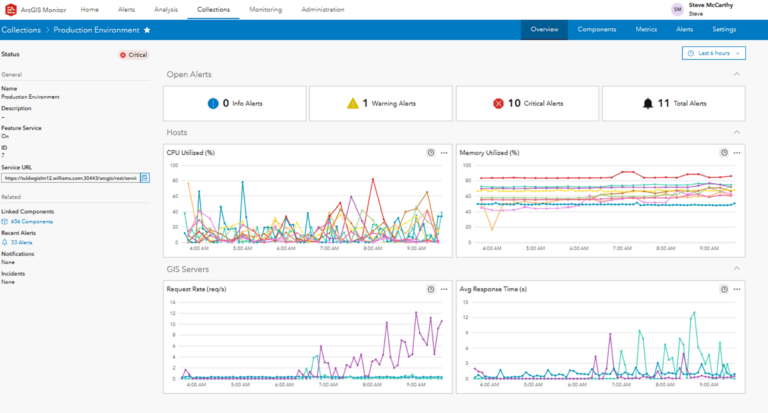768x413 pixels.
Task: Click the Incidents label
Action: (13, 273)
